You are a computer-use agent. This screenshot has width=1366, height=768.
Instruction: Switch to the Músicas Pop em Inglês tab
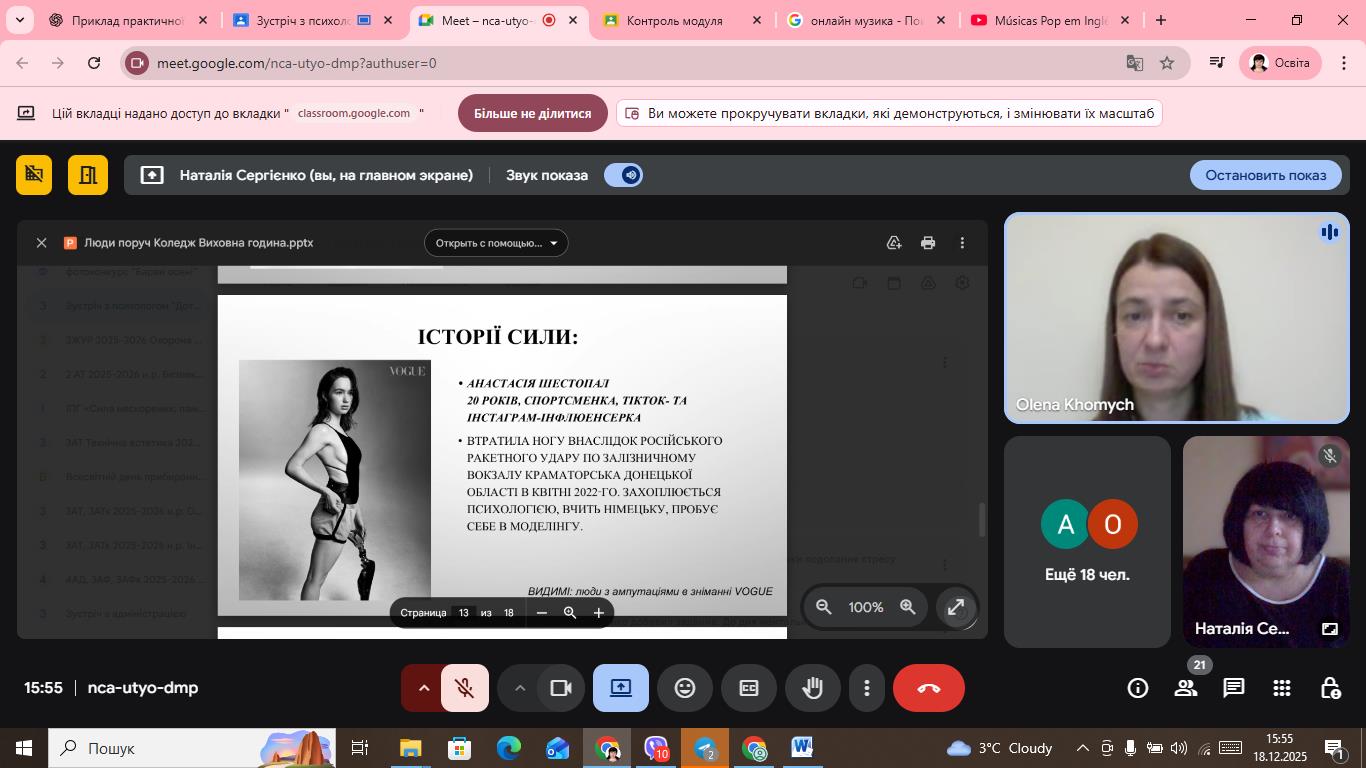pos(1048,20)
